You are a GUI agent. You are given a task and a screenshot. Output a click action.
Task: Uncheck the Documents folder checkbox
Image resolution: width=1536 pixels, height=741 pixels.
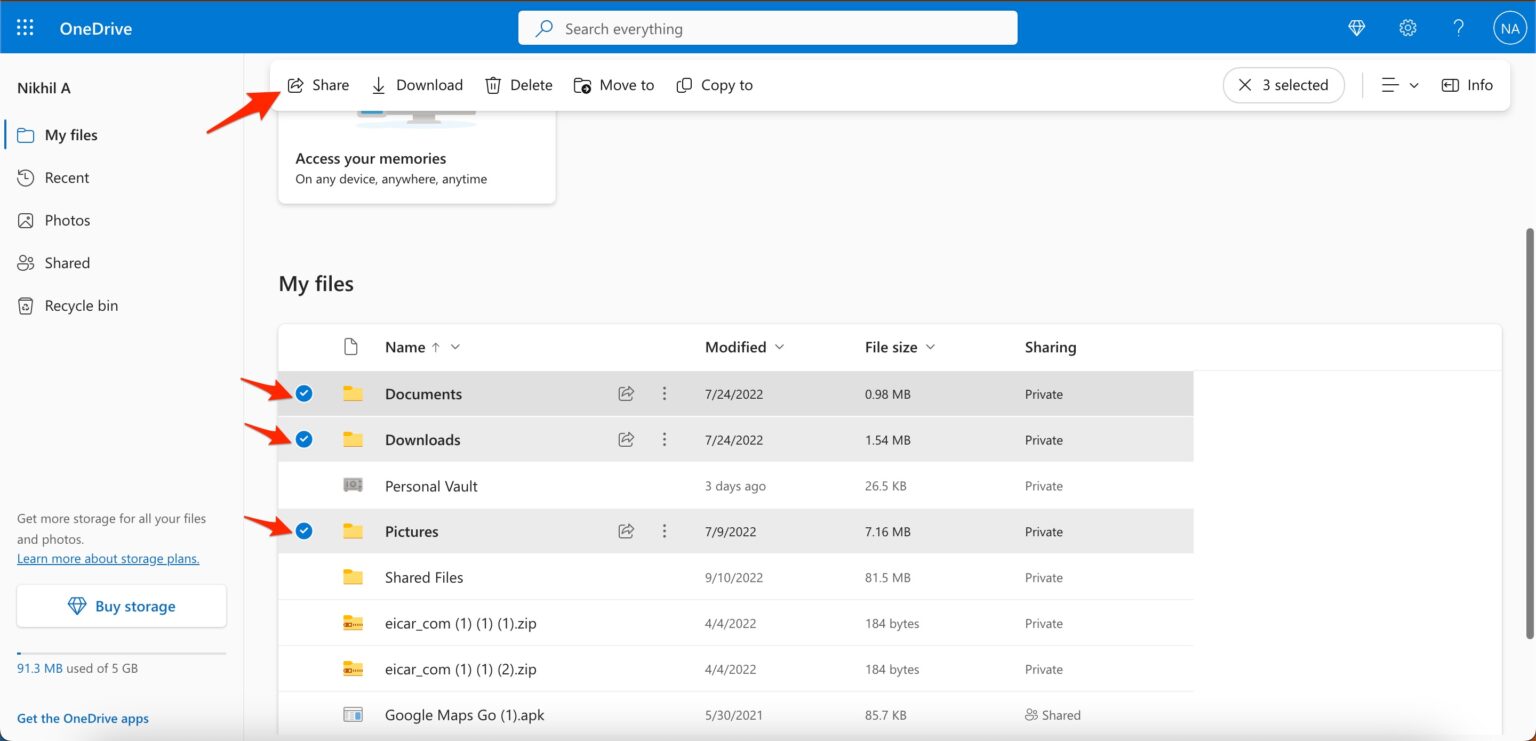(304, 394)
